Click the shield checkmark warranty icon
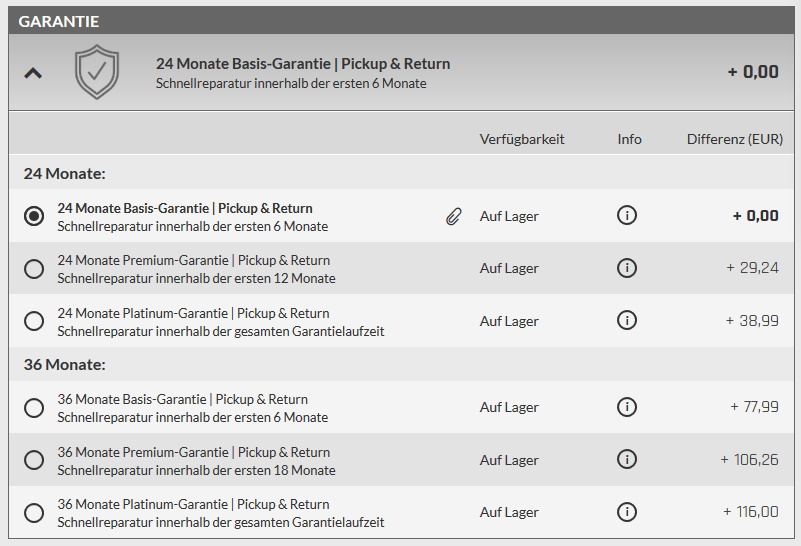801x546 pixels. (x=97, y=72)
